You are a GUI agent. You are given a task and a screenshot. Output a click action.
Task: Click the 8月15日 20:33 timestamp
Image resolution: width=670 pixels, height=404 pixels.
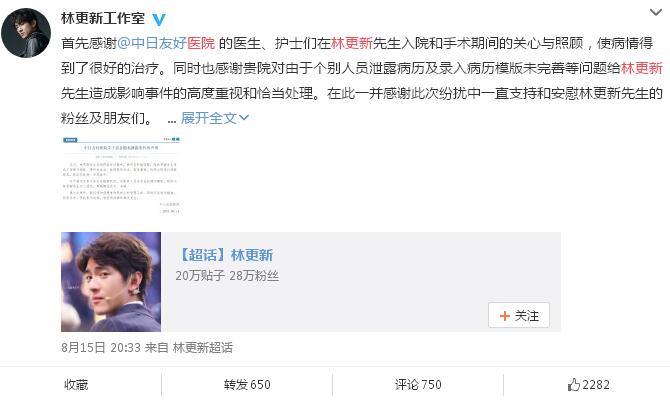pyautogui.click(x=101, y=347)
